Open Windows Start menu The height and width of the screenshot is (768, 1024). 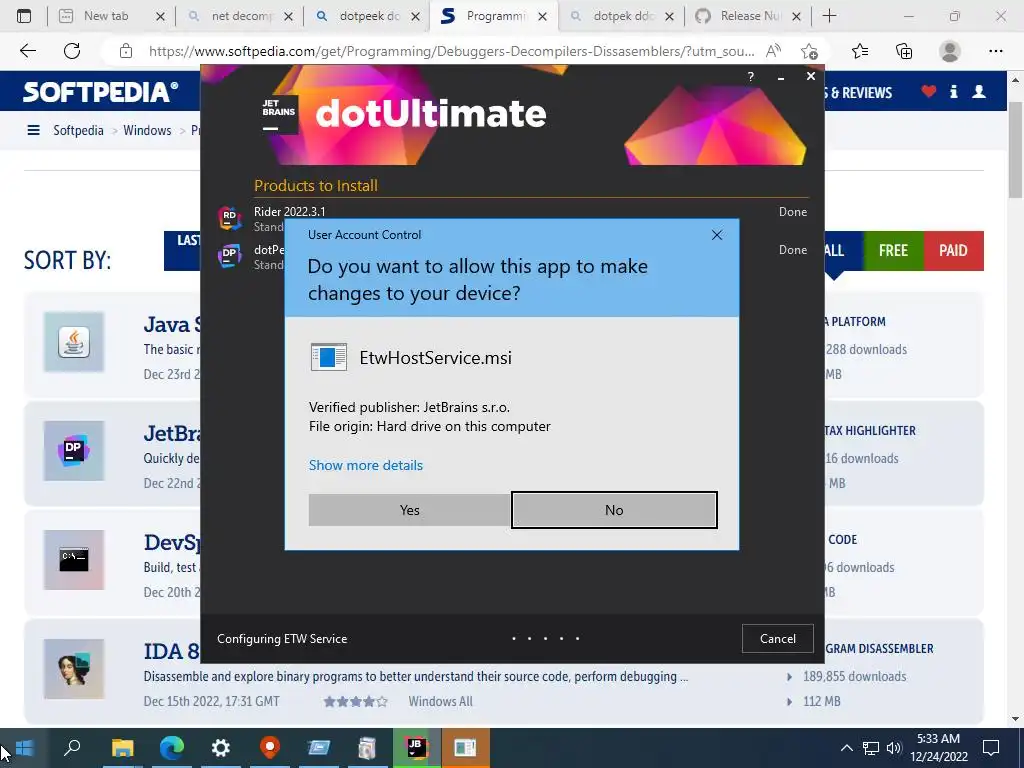[24, 748]
